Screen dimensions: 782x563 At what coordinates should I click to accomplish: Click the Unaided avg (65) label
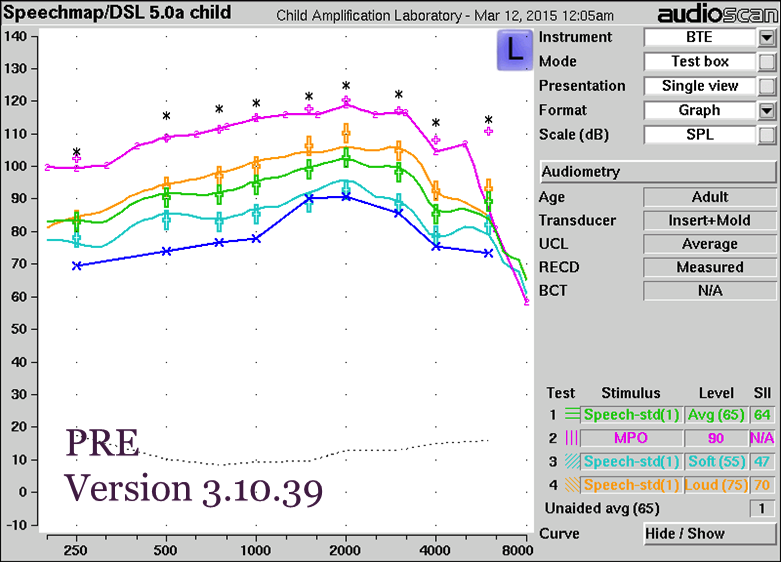[602, 509]
